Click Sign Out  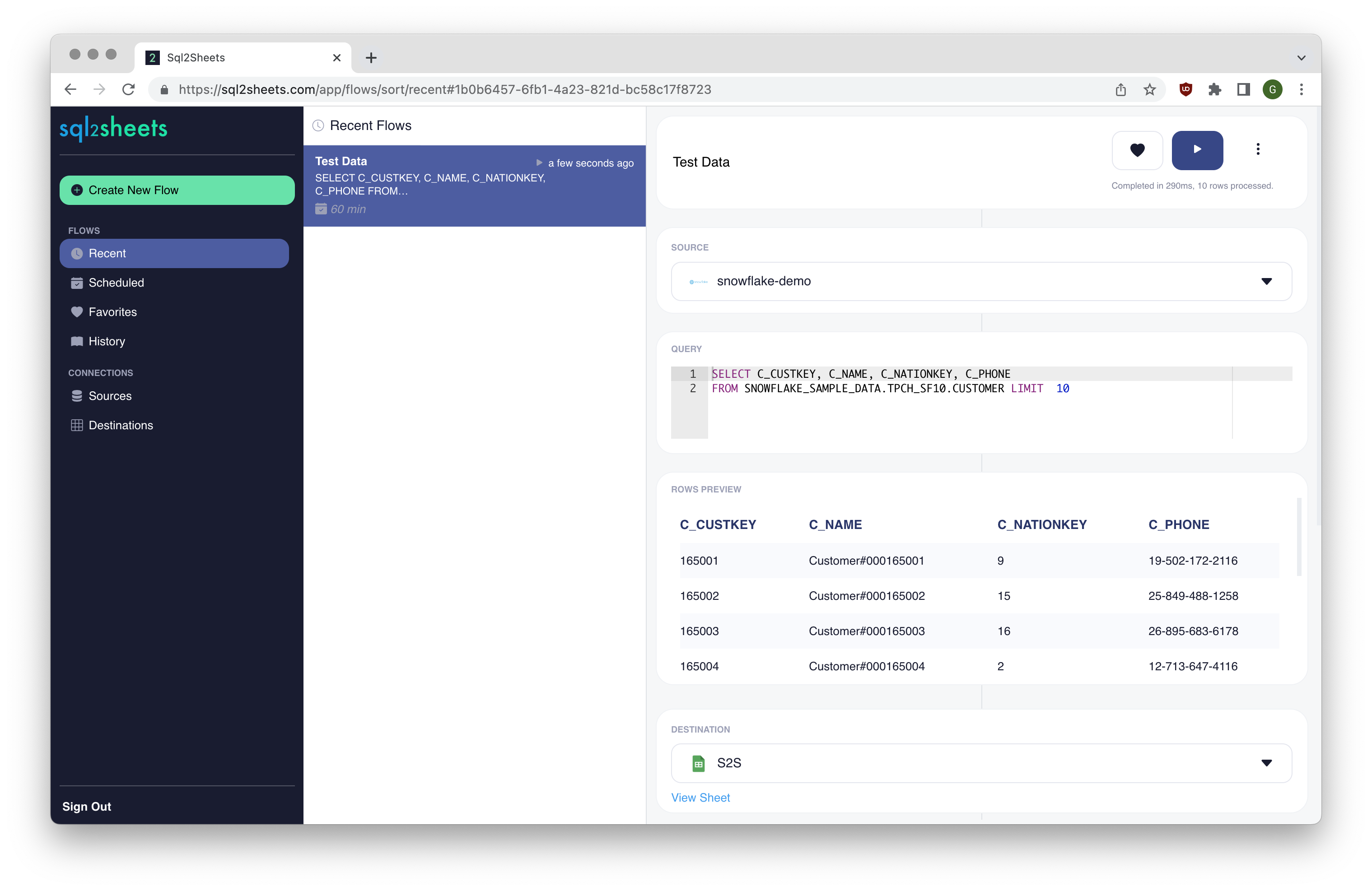click(x=86, y=807)
